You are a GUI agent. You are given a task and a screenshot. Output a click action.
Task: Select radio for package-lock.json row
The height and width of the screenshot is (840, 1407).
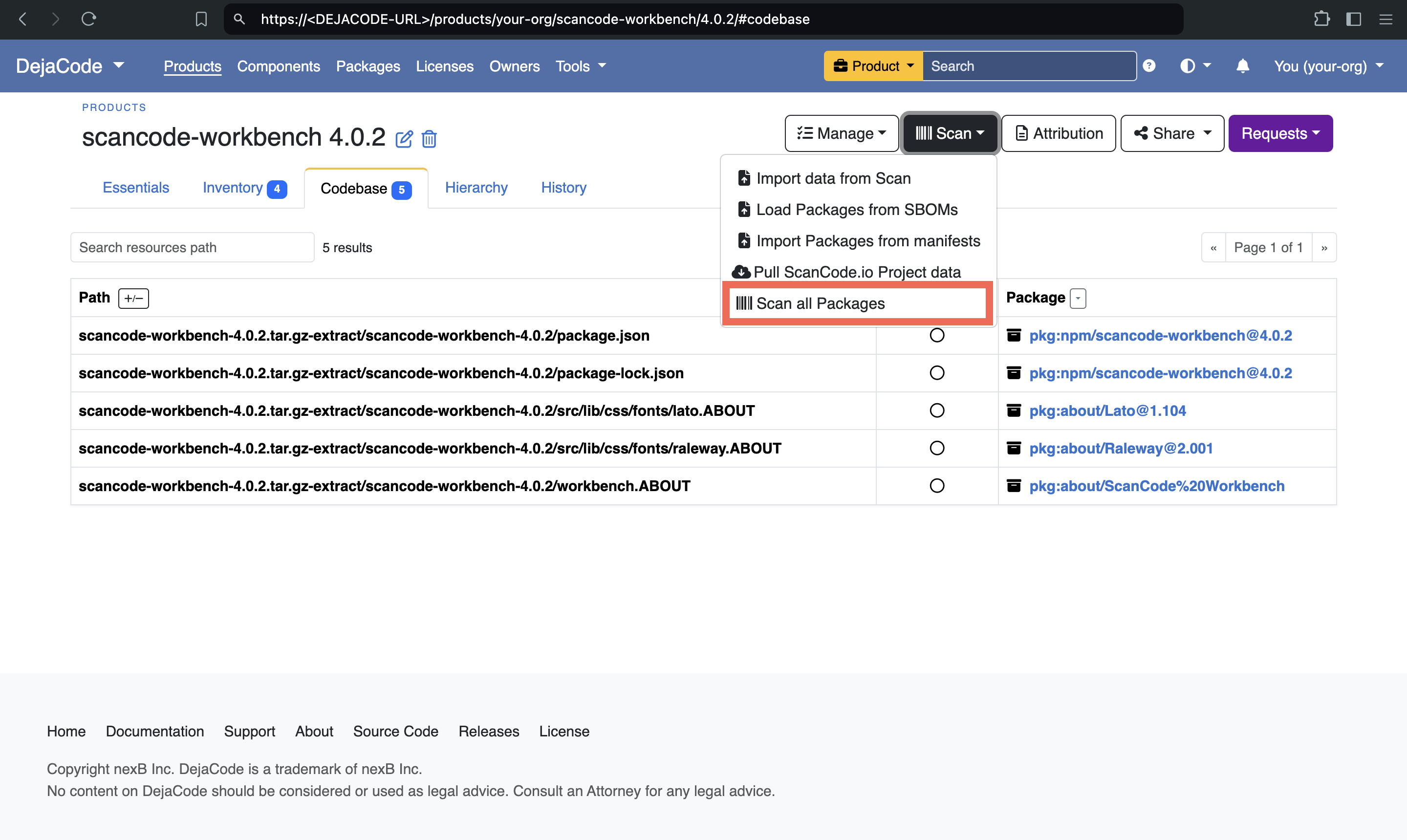point(937,373)
